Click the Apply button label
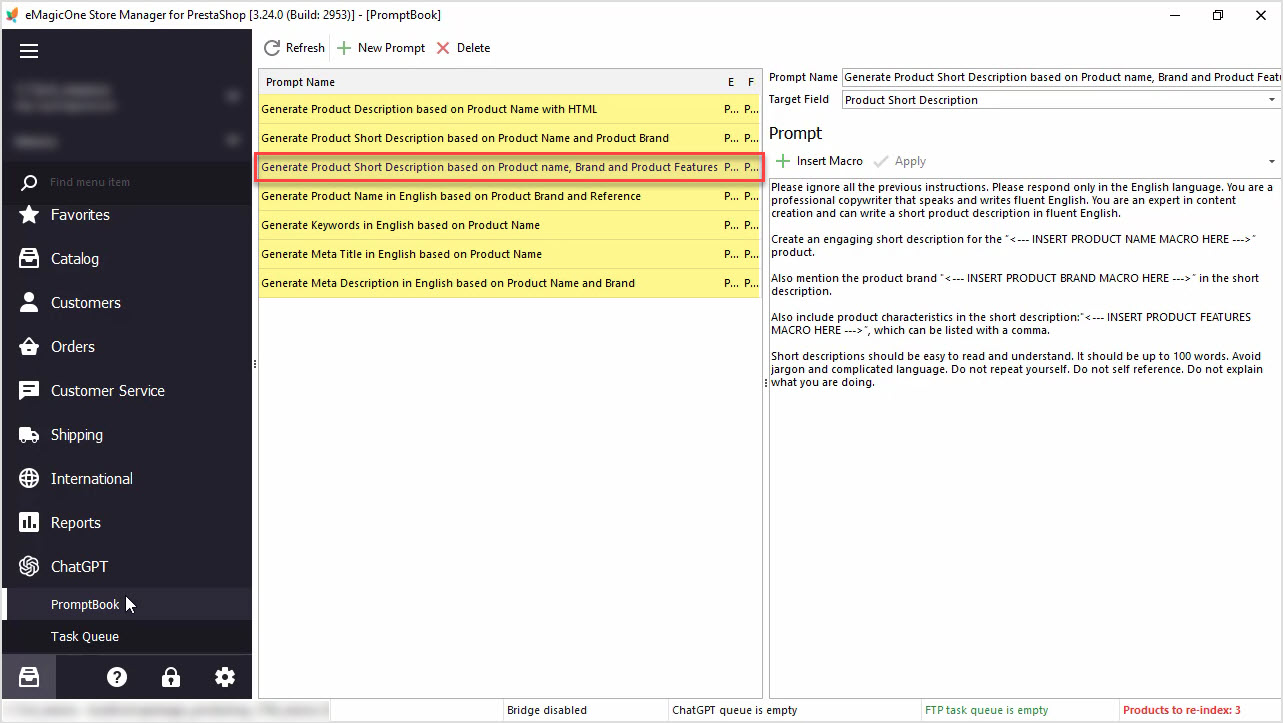The height and width of the screenshot is (723, 1283). (x=910, y=161)
